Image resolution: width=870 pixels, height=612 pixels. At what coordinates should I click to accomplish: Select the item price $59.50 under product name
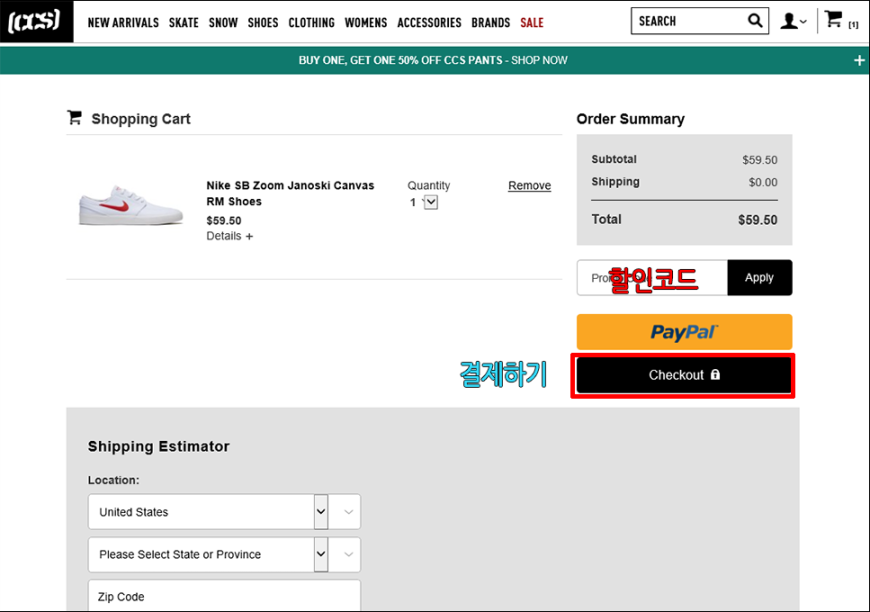tap(224, 221)
